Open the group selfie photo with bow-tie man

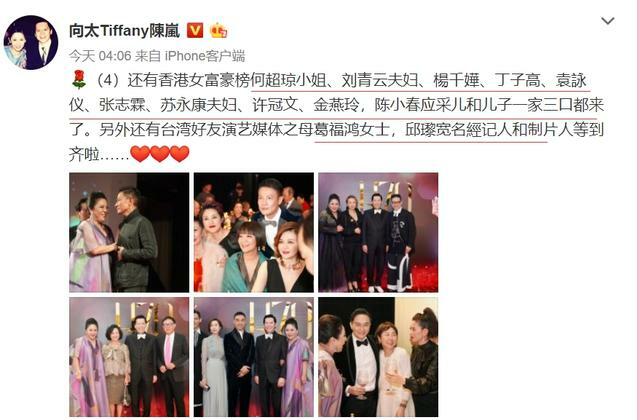[x=254, y=232]
